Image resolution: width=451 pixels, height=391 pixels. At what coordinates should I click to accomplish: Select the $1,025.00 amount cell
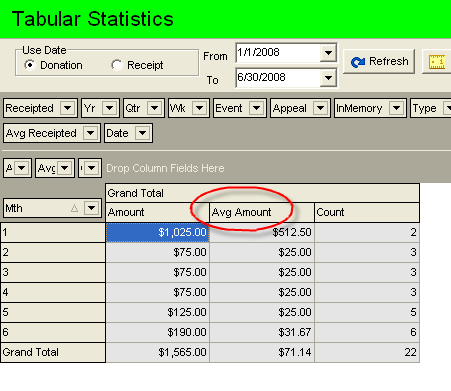click(157, 232)
